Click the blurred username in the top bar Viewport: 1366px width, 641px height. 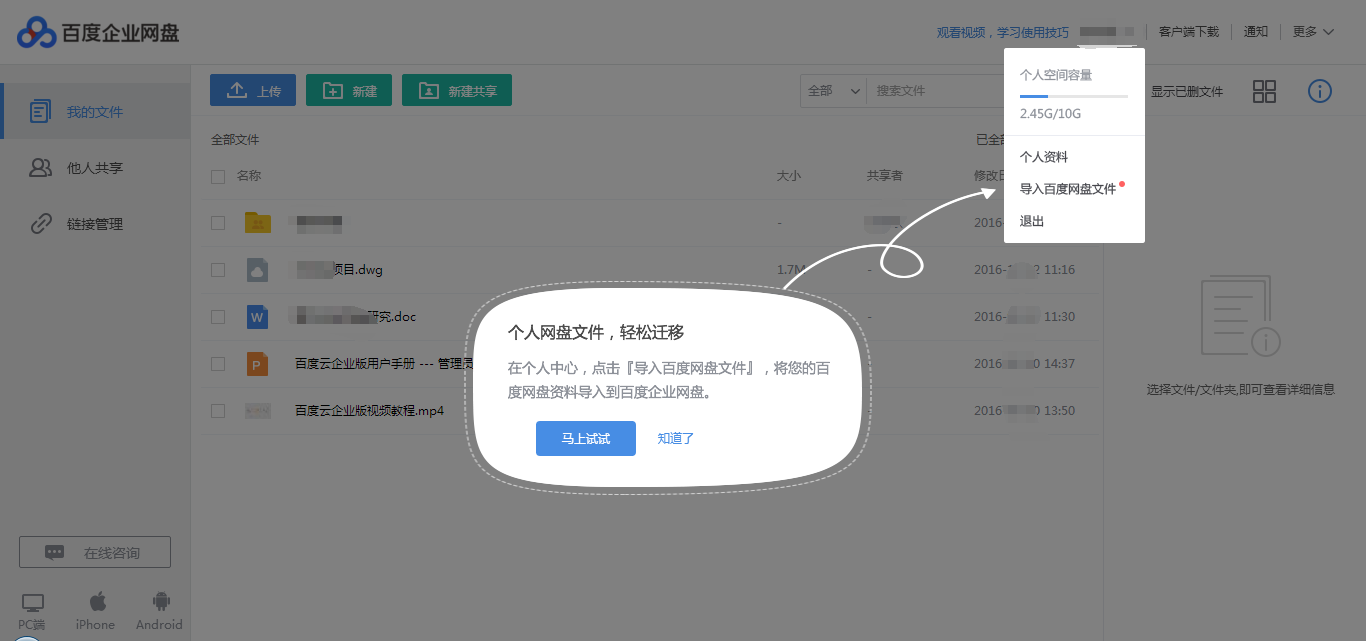pyautogui.click(x=1105, y=32)
